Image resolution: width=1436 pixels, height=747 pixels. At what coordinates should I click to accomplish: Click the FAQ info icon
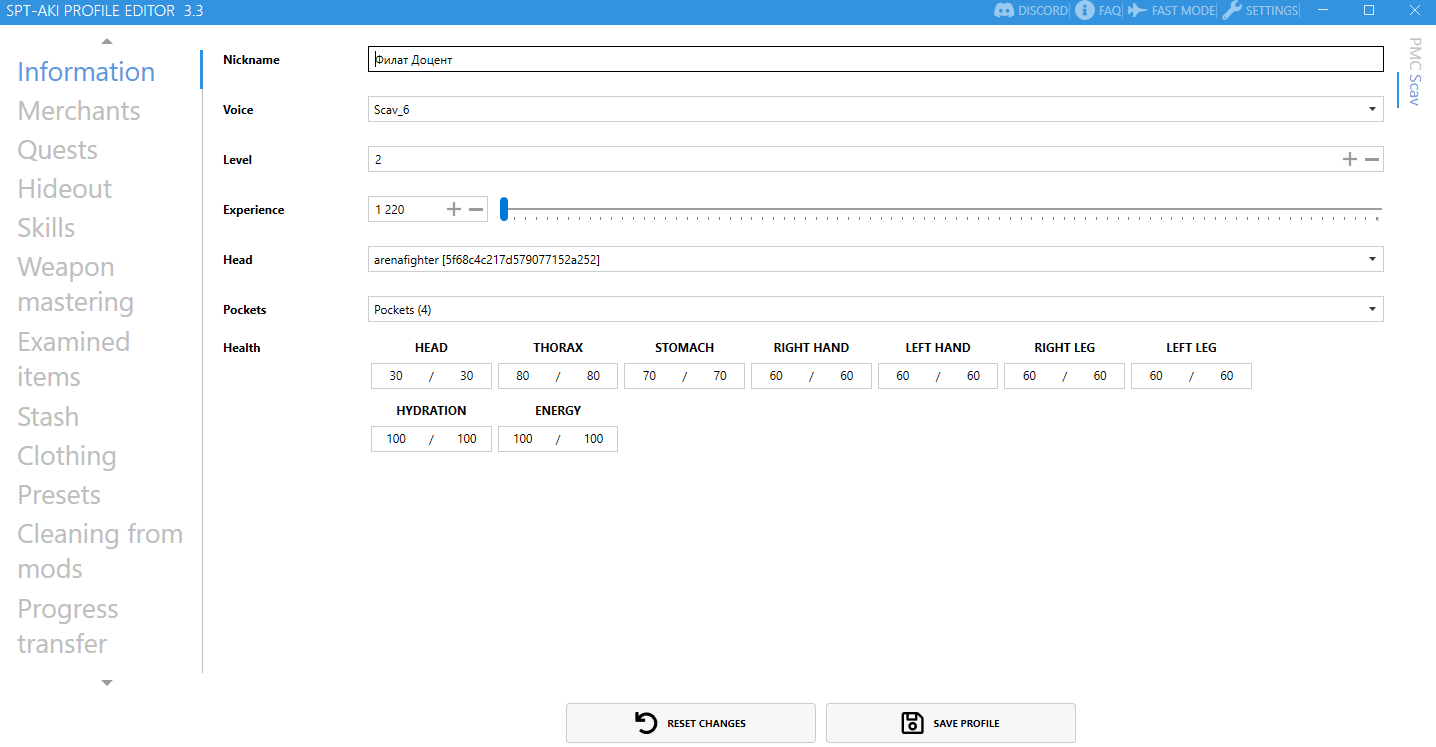pyautogui.click(x=1084, y=11)
